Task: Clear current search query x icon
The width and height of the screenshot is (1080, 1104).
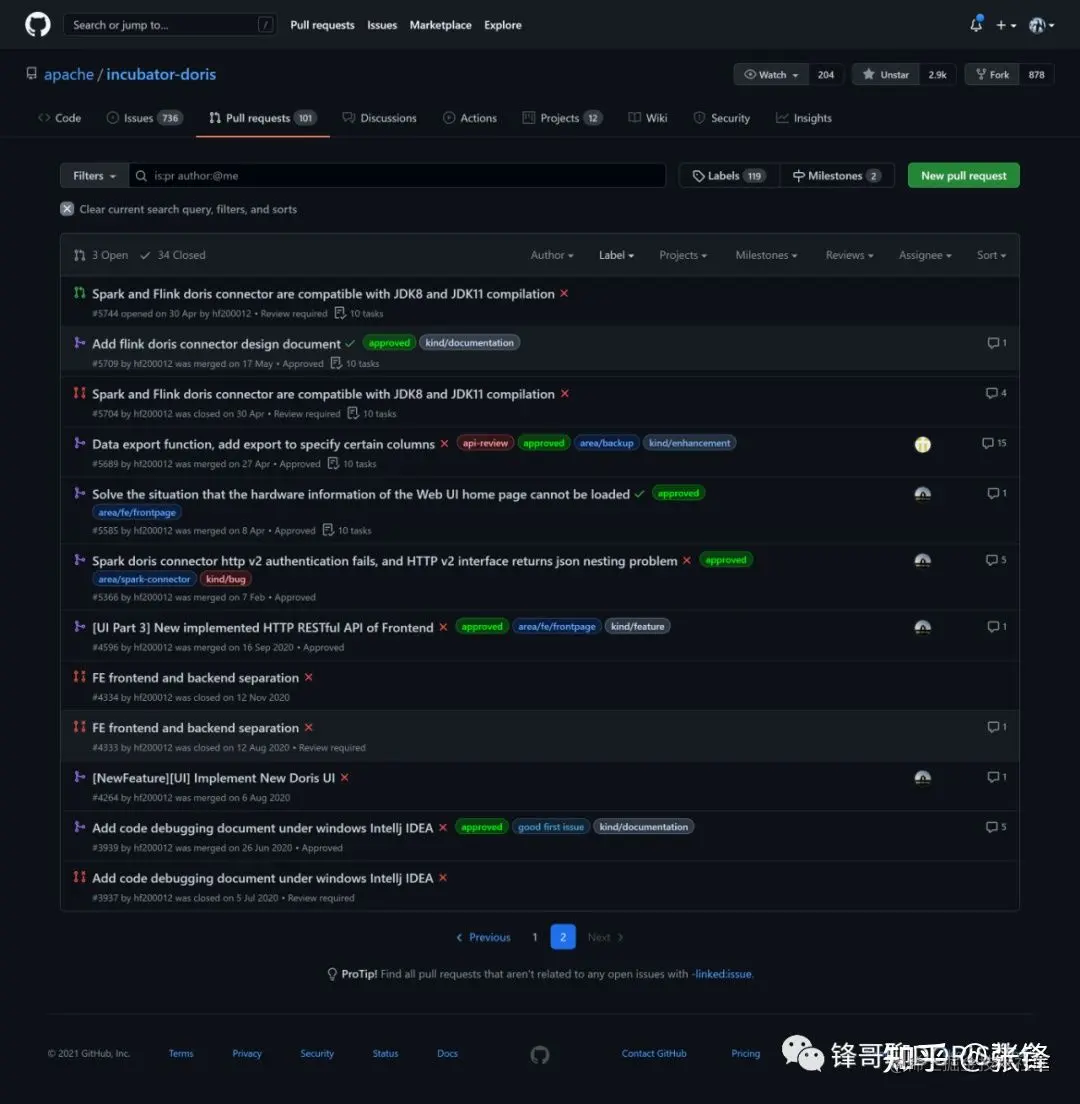Action: pos(67,209)
